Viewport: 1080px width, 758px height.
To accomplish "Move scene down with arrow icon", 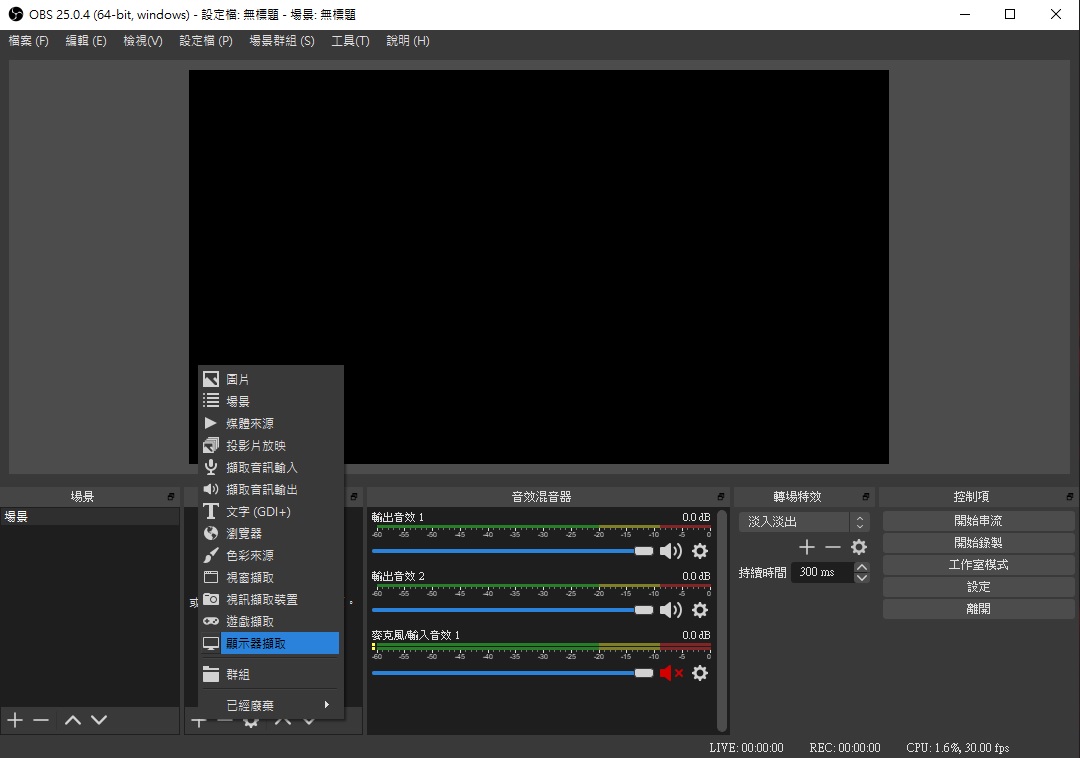I will pyautogui.click(x=98, y=720).
